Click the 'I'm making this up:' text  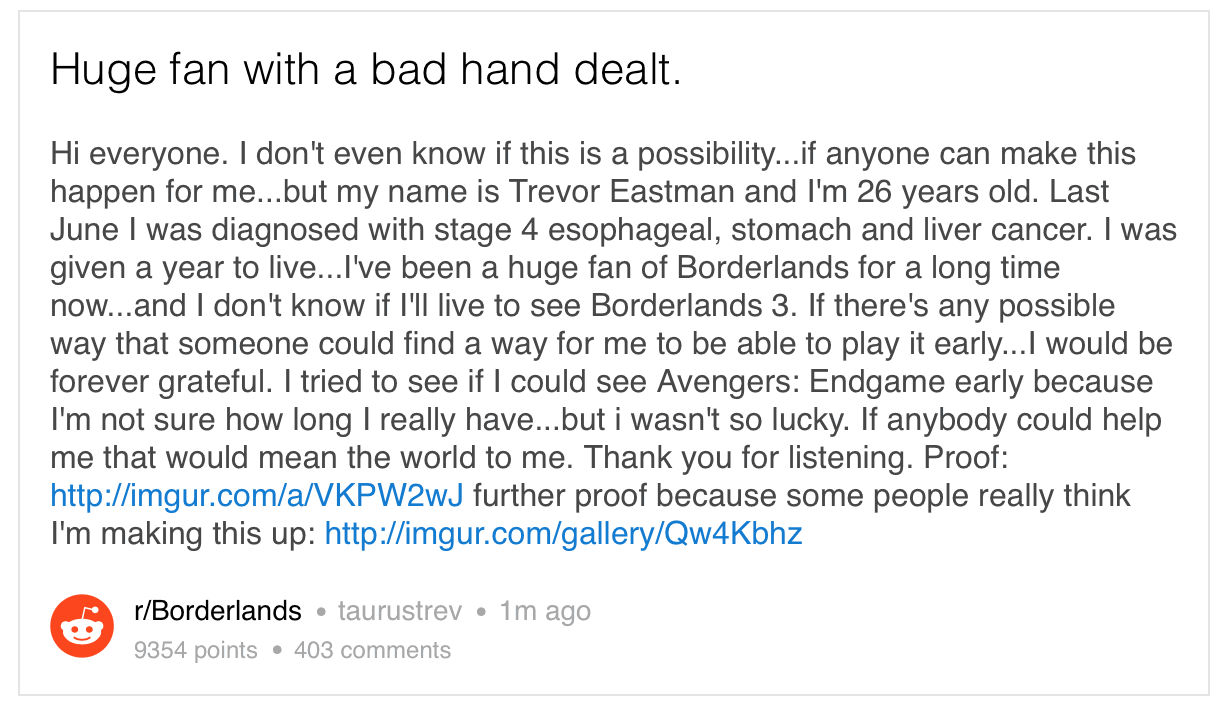(183, 534)
